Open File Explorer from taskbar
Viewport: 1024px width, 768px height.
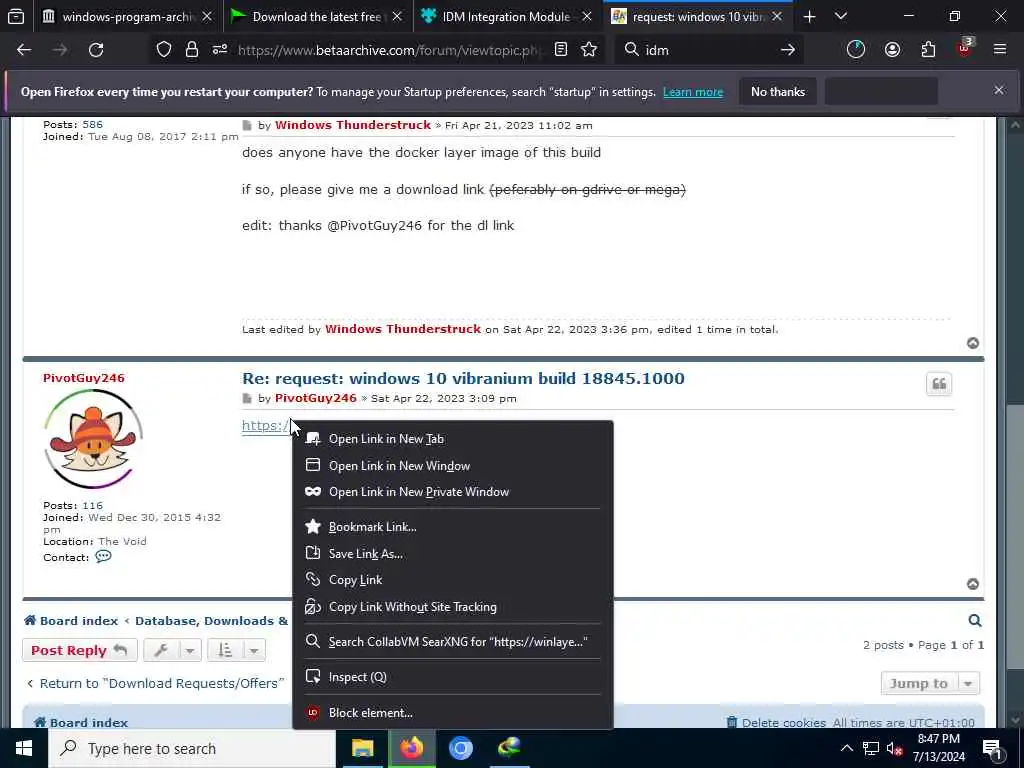click(362, 748)
